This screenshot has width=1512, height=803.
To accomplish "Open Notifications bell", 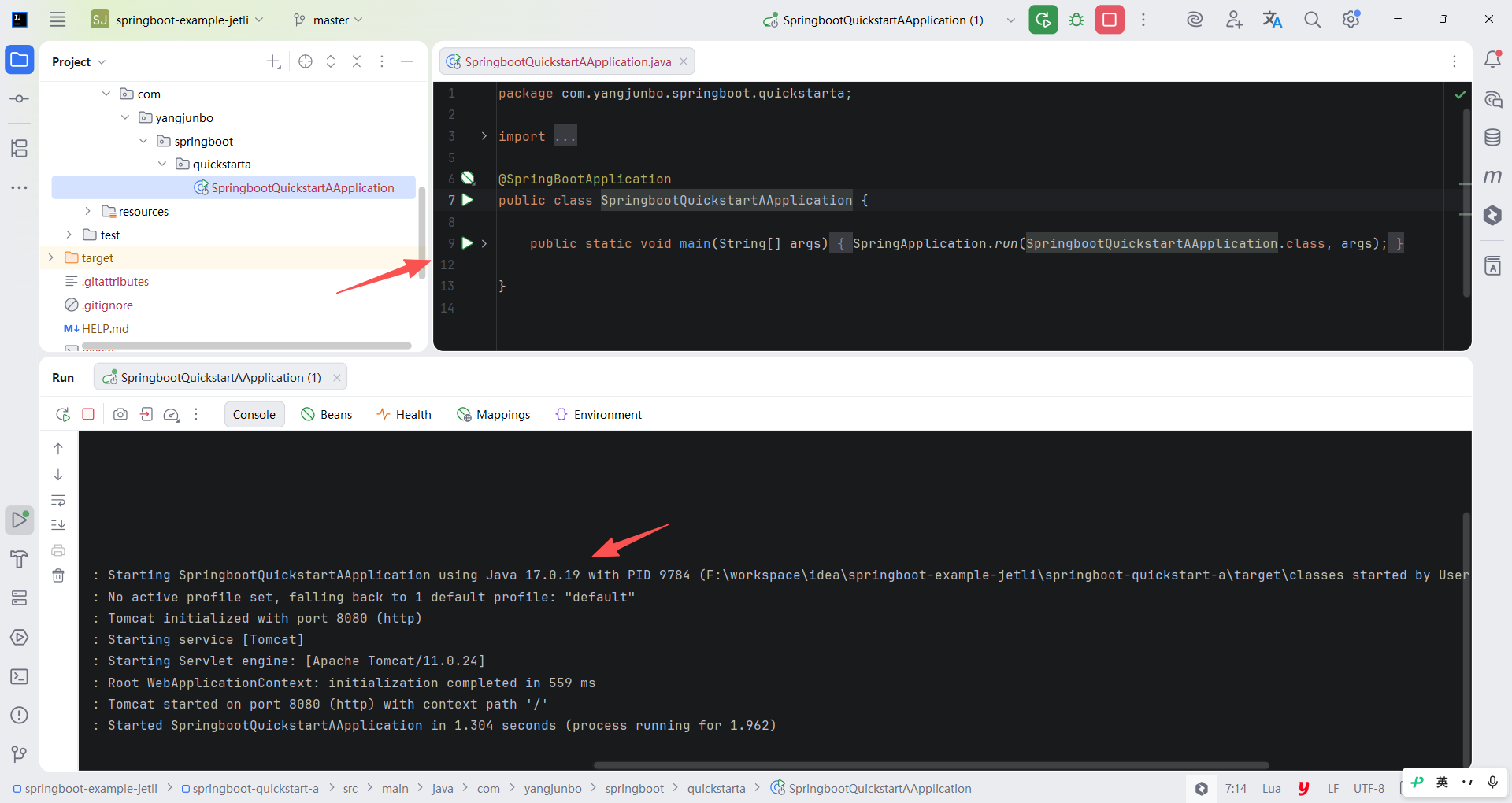I will point(1492,59).
